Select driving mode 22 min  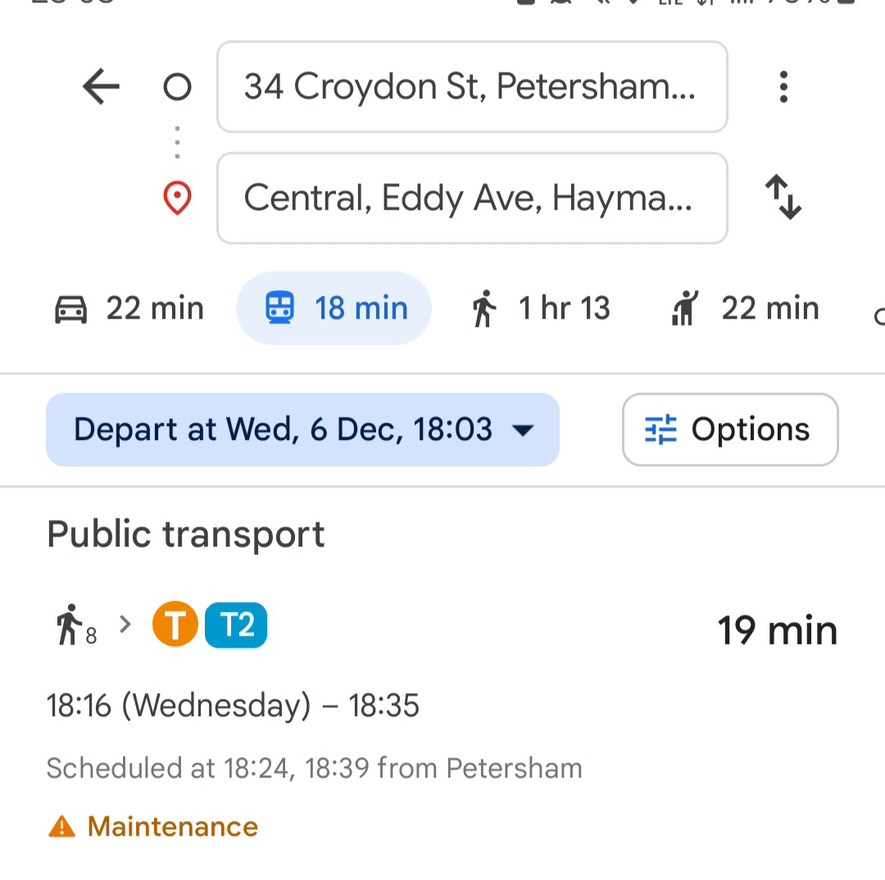129,309
